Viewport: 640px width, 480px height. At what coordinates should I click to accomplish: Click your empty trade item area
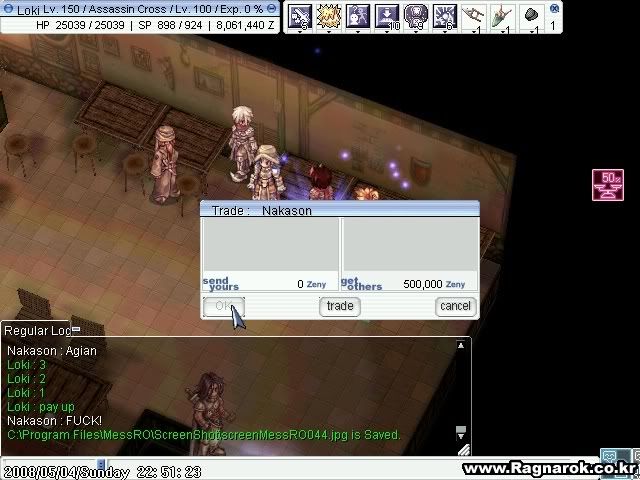coord(271,244)
